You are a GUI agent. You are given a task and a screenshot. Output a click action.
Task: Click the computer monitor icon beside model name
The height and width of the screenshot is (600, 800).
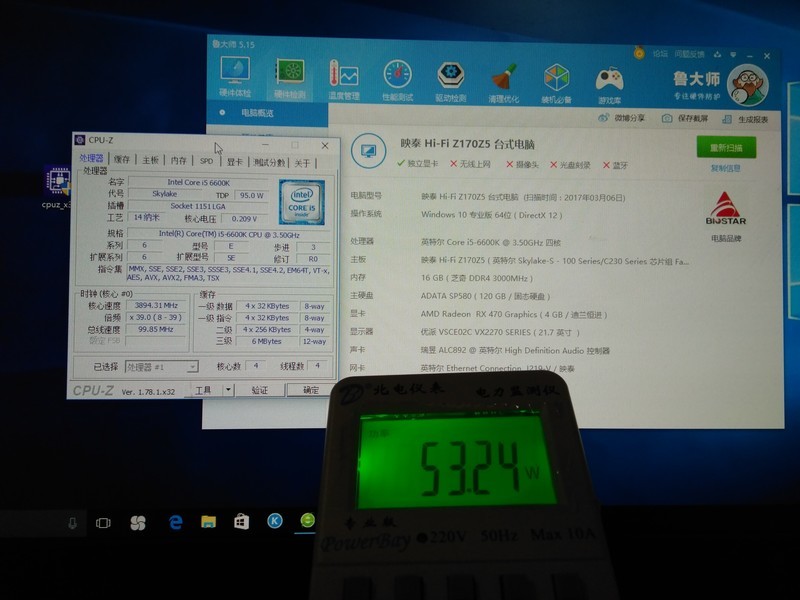[x=368, y=151]
